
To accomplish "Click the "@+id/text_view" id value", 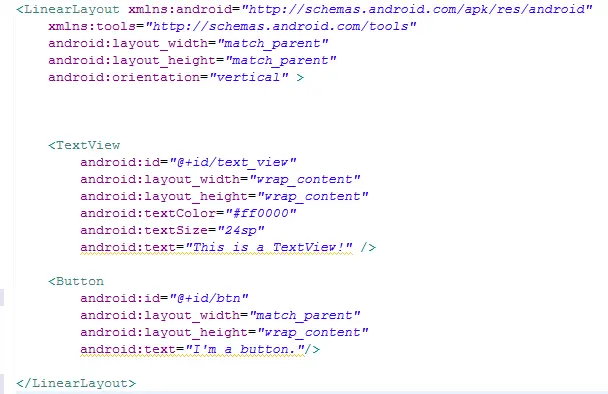I will 233,162.
